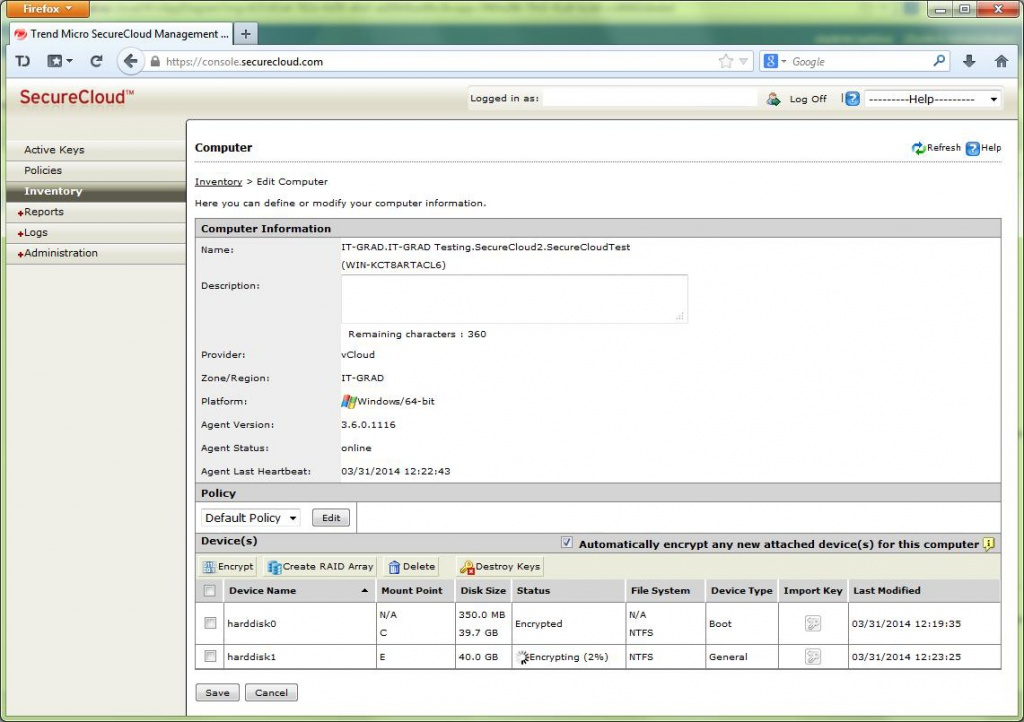Click the Destroy Keys icon
This screenshot has height=722, width=1024.
(467, 567)
